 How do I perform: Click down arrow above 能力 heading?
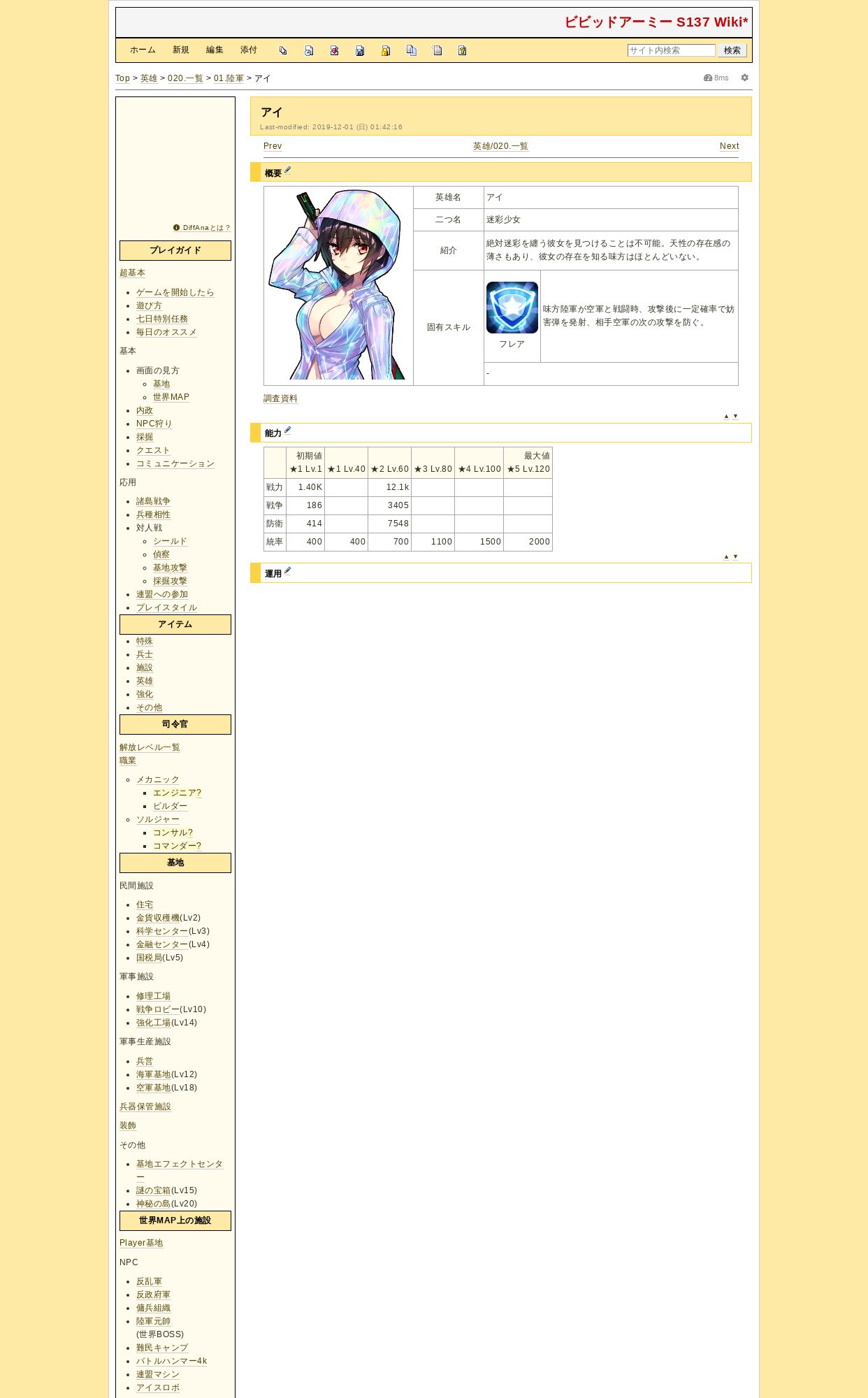(x=735, y=416)
